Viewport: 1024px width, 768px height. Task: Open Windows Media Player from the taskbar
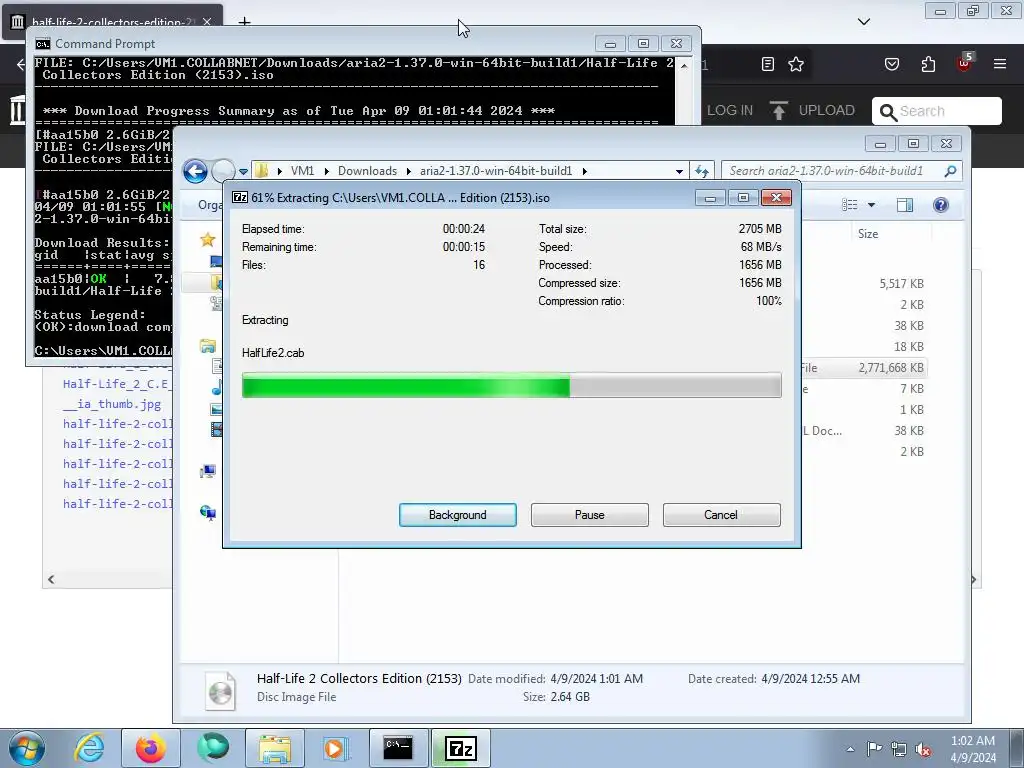(336, 748)
